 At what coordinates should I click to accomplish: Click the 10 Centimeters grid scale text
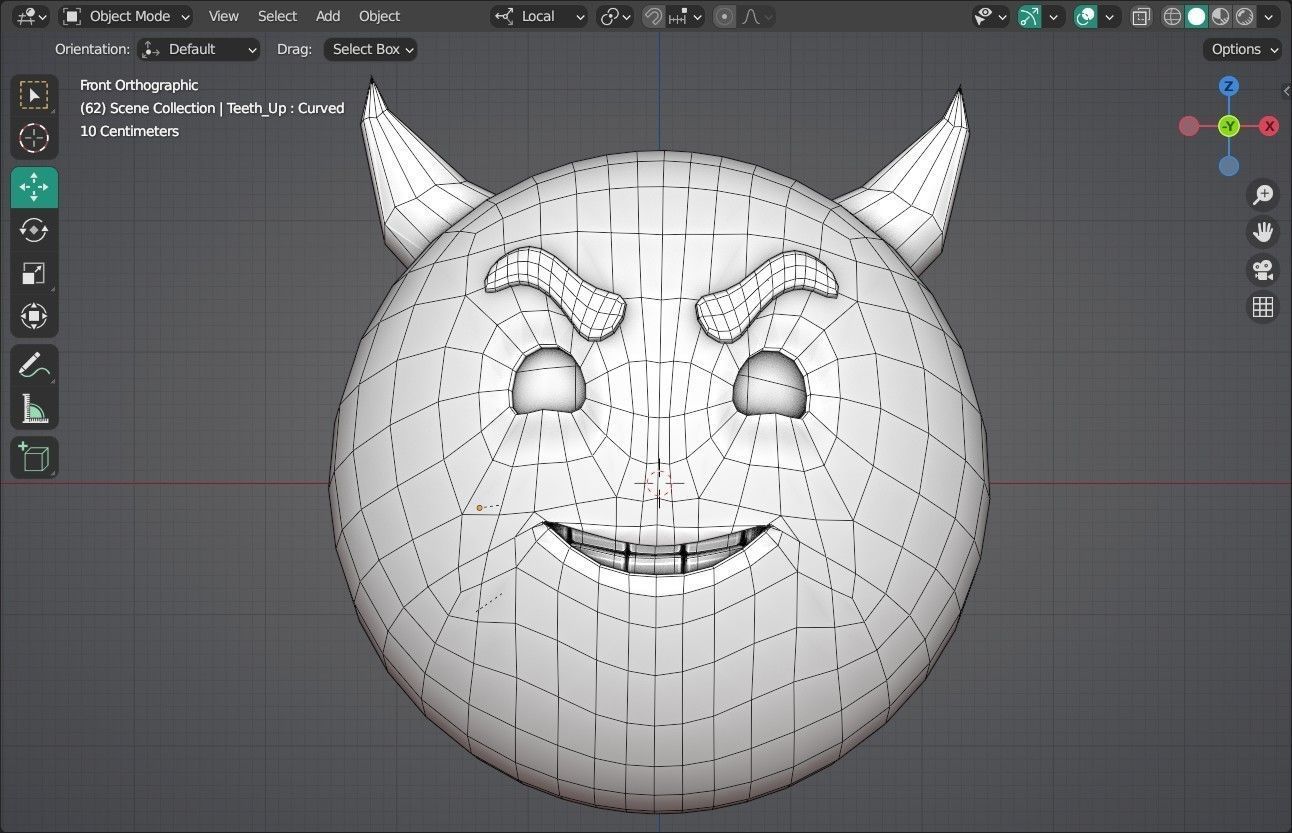[129, 131]
